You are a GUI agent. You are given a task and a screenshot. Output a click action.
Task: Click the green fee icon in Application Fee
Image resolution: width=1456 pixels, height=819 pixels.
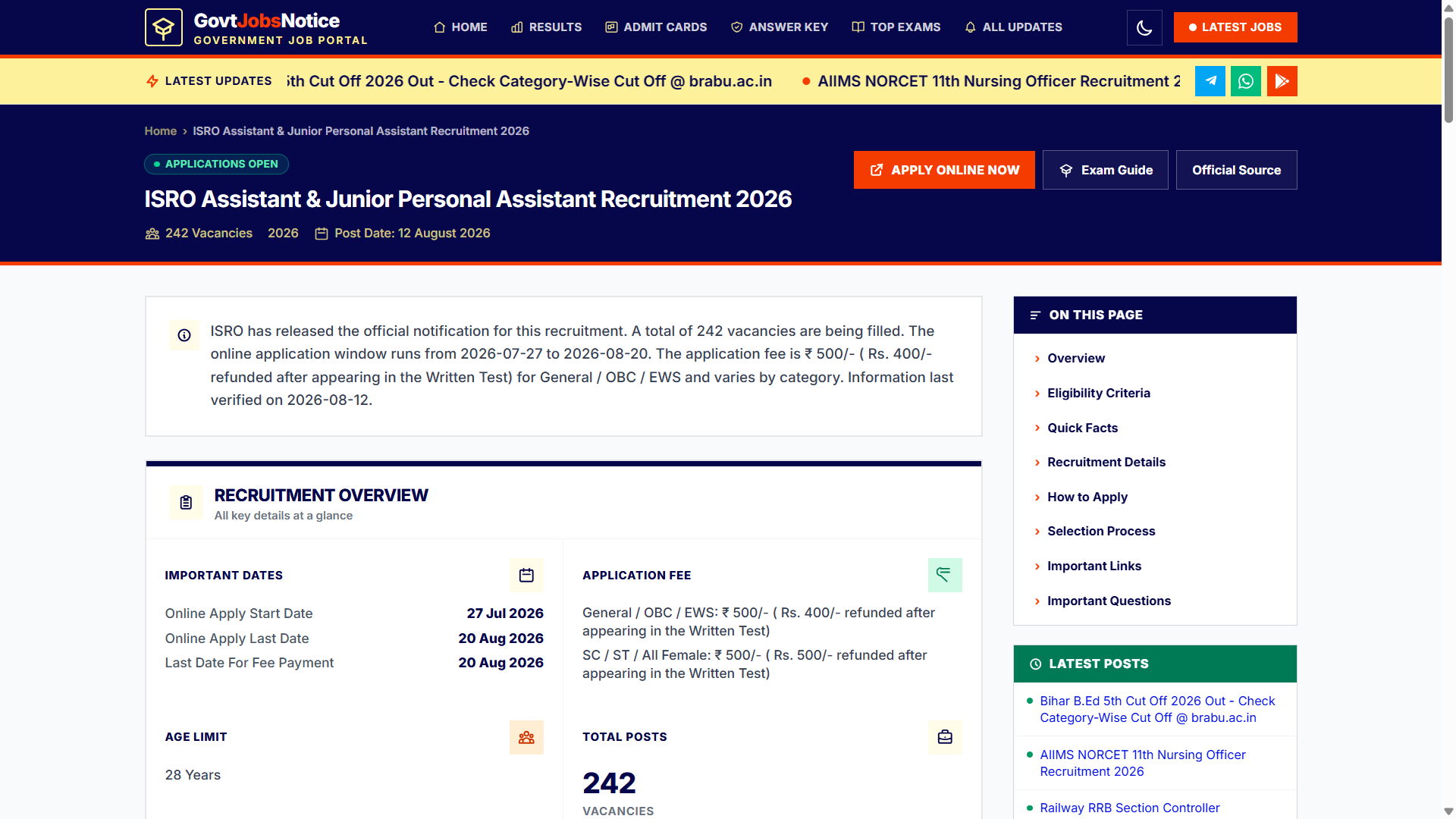point(945,576)
